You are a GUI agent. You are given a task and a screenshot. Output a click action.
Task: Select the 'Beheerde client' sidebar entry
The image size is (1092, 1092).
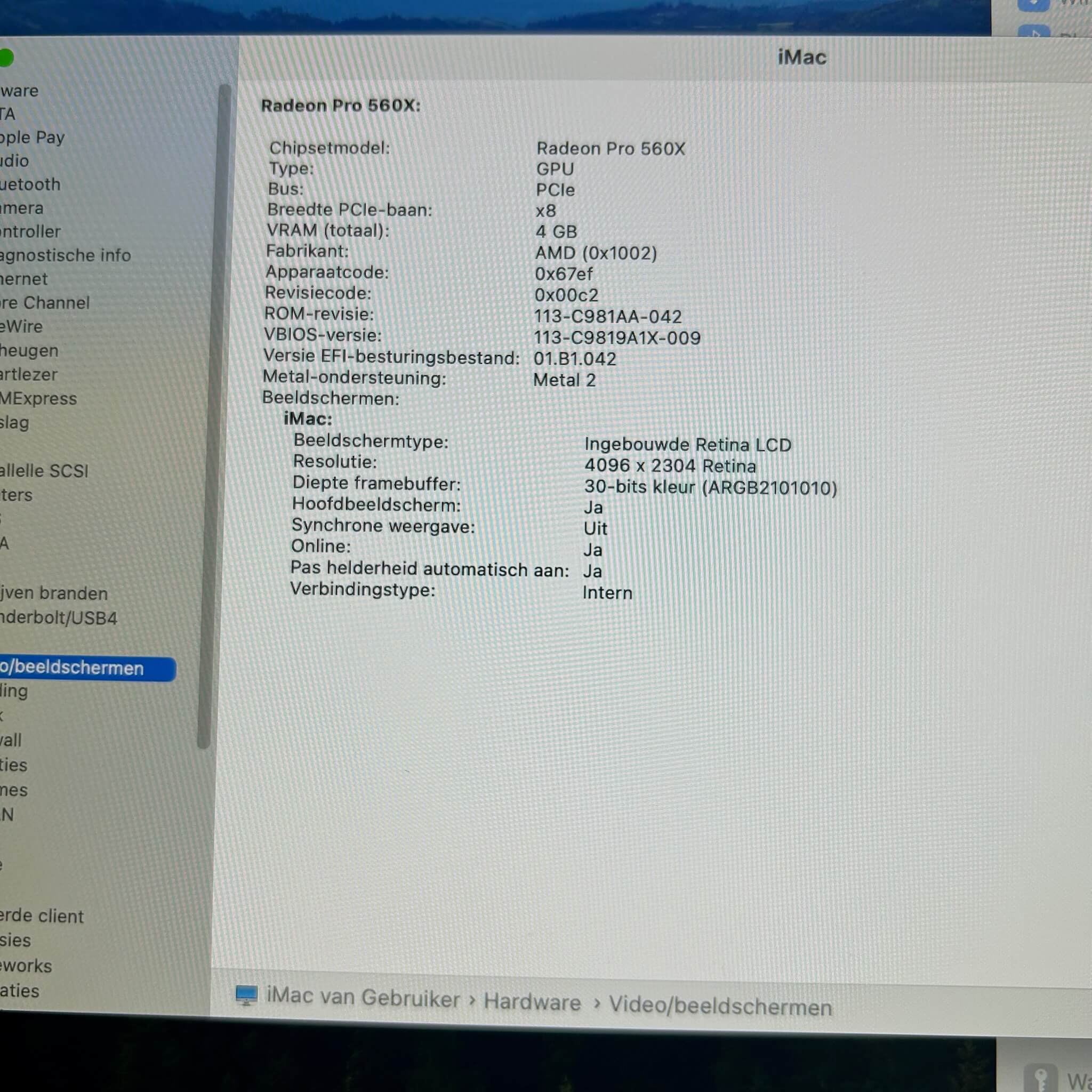[42, 916]
